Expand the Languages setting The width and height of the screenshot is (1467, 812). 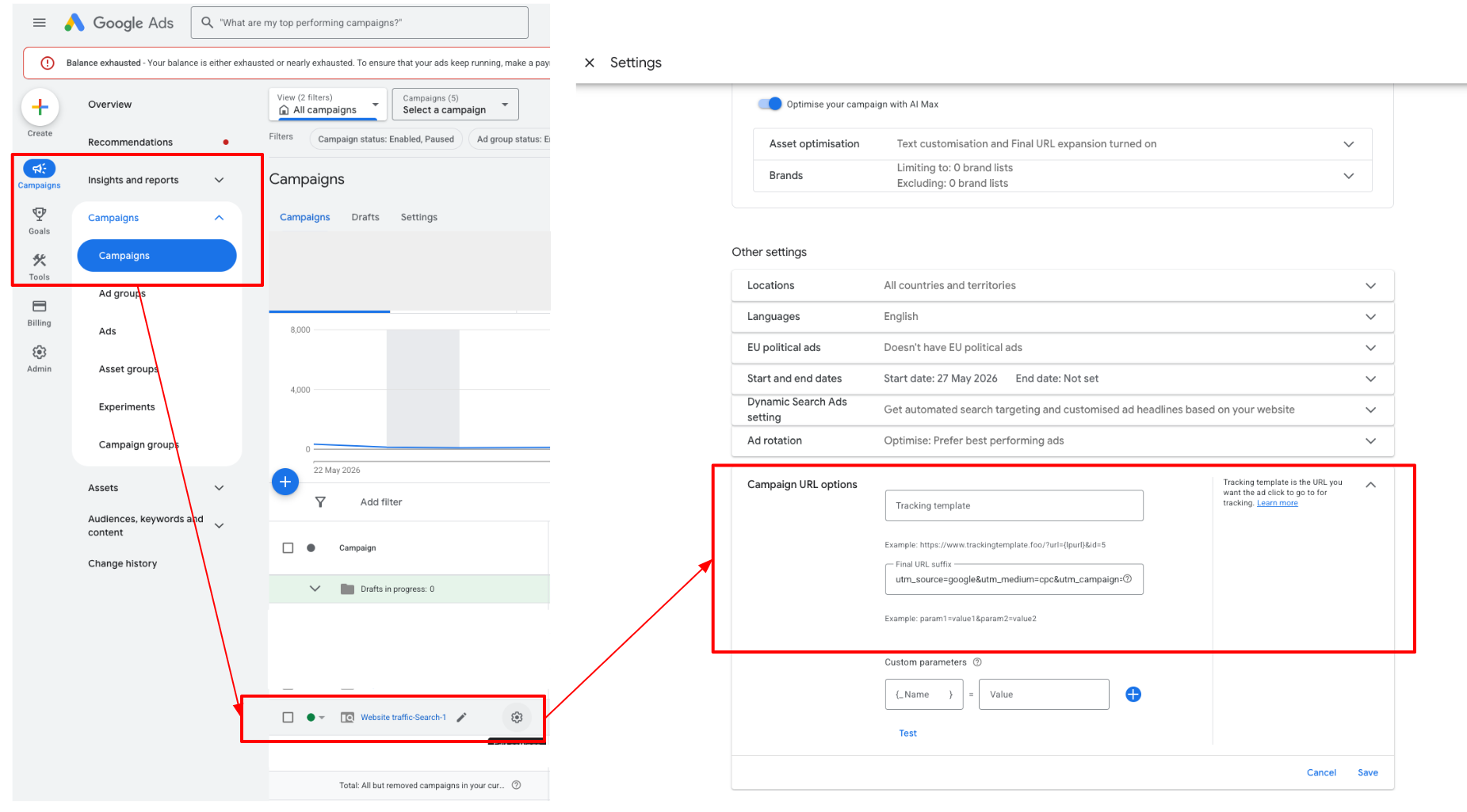tap(1371, 317)
